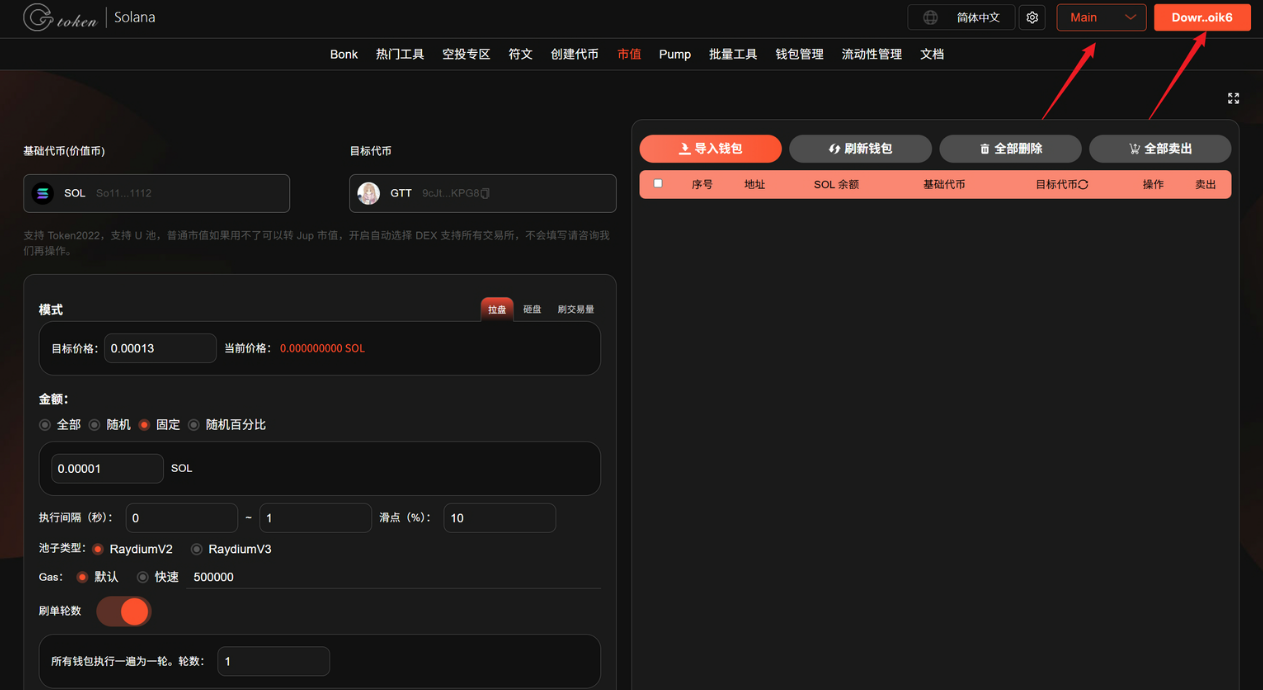Screen dimensions: 1263x690
Task: Select RaydiumV3 pool type
Action: [197, 549]
